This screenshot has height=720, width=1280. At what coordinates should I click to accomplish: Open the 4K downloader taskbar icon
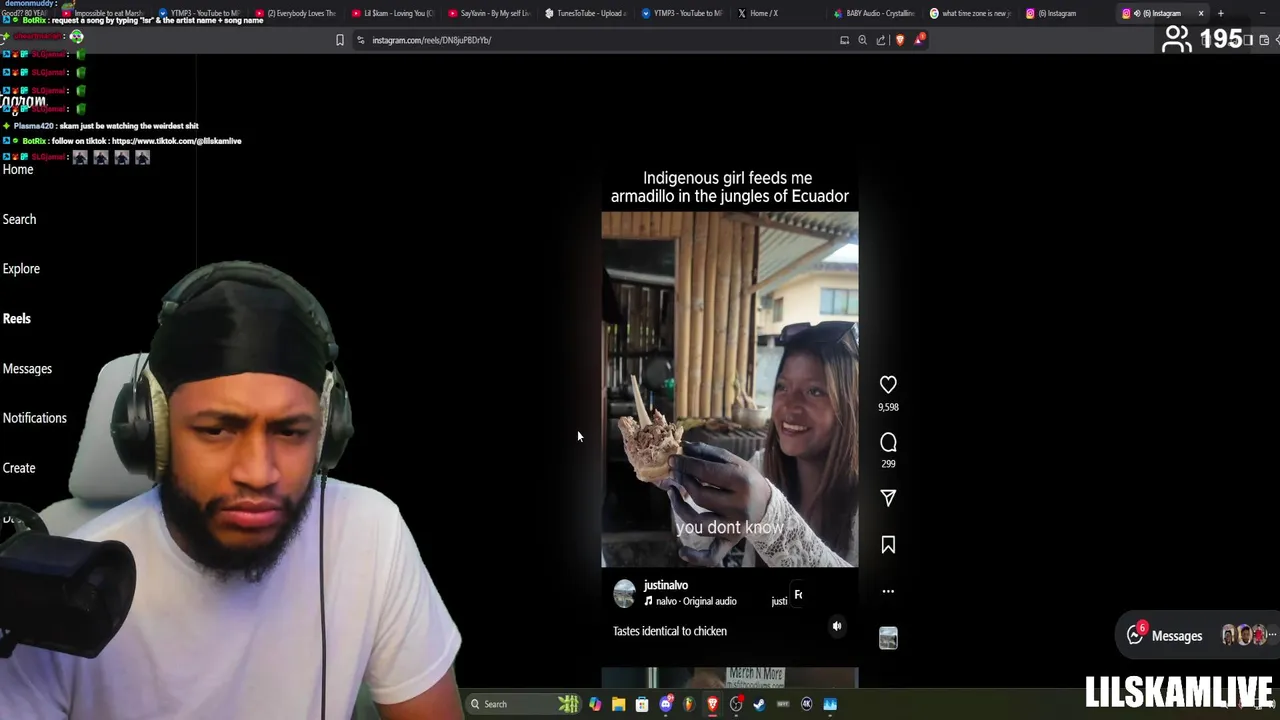click(x=807, y=704)
